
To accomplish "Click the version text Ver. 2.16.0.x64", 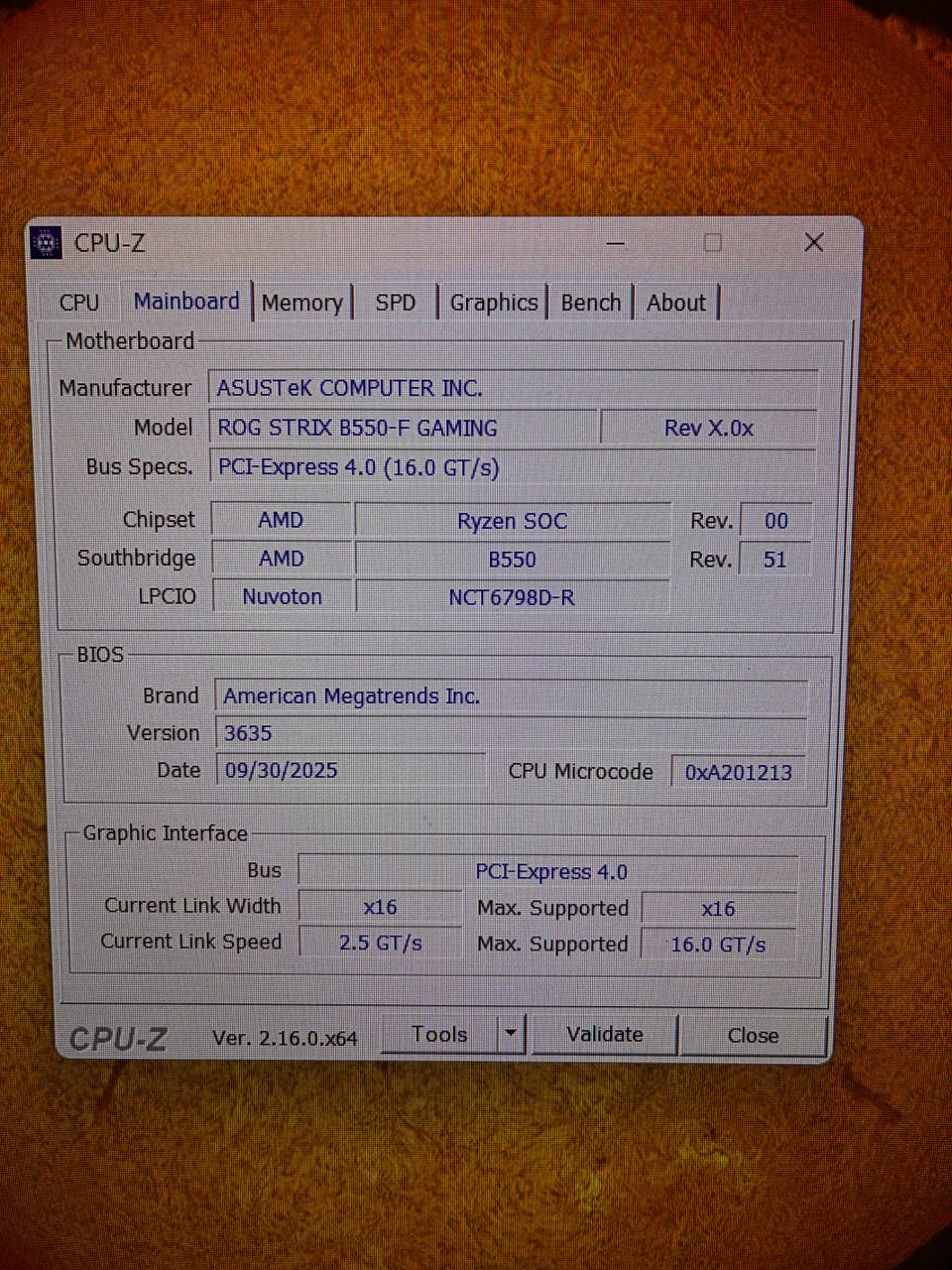I will click(x=285, y=1038).
